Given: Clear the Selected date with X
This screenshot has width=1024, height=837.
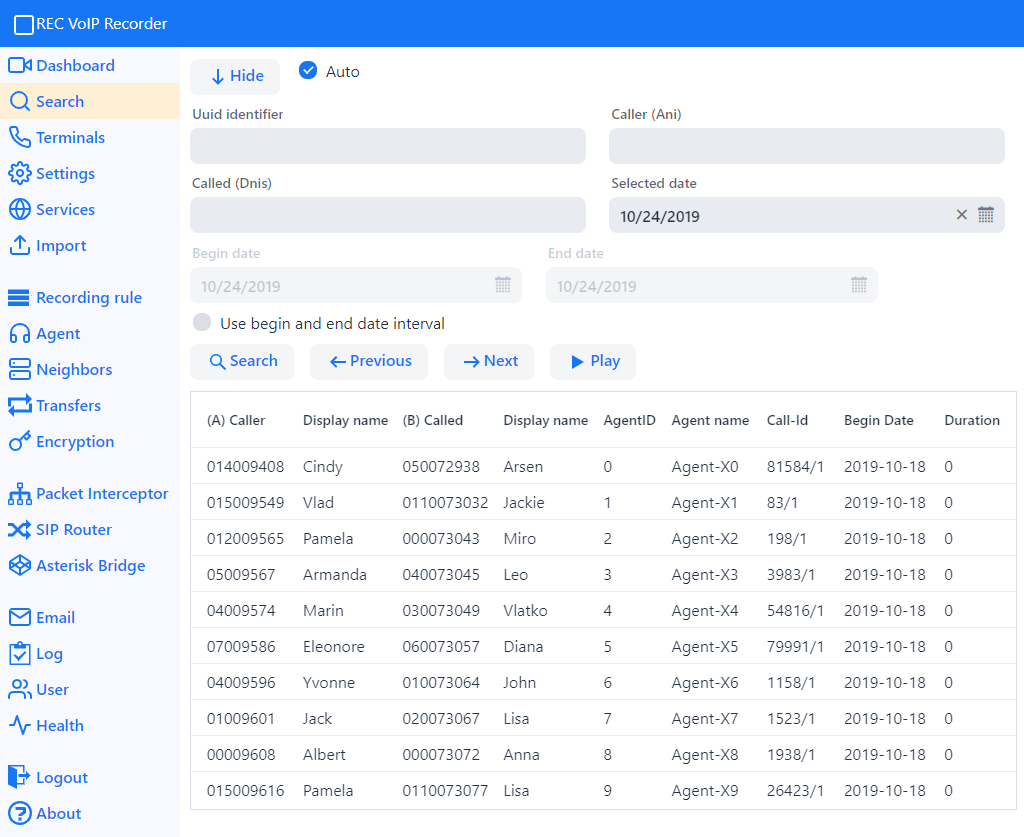Looking at the screenshot, I should pyautogui.click(x=962, y=215).
